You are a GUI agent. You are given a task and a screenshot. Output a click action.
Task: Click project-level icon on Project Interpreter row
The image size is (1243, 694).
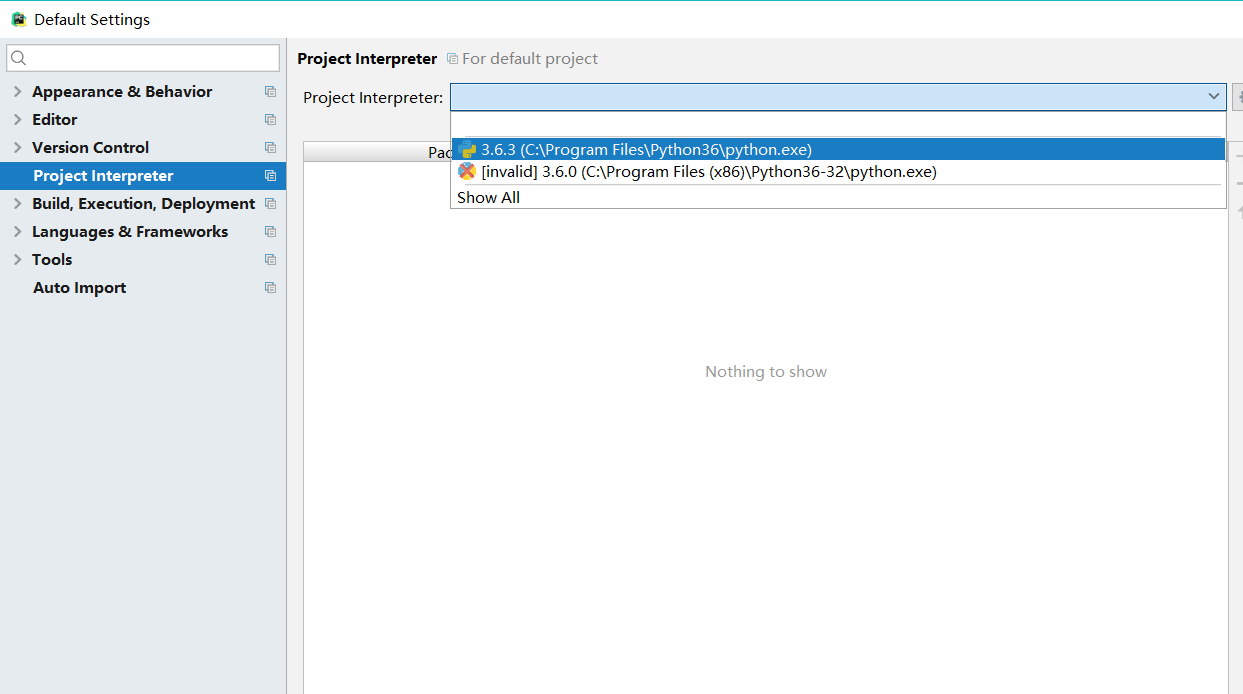coord(270,175)
